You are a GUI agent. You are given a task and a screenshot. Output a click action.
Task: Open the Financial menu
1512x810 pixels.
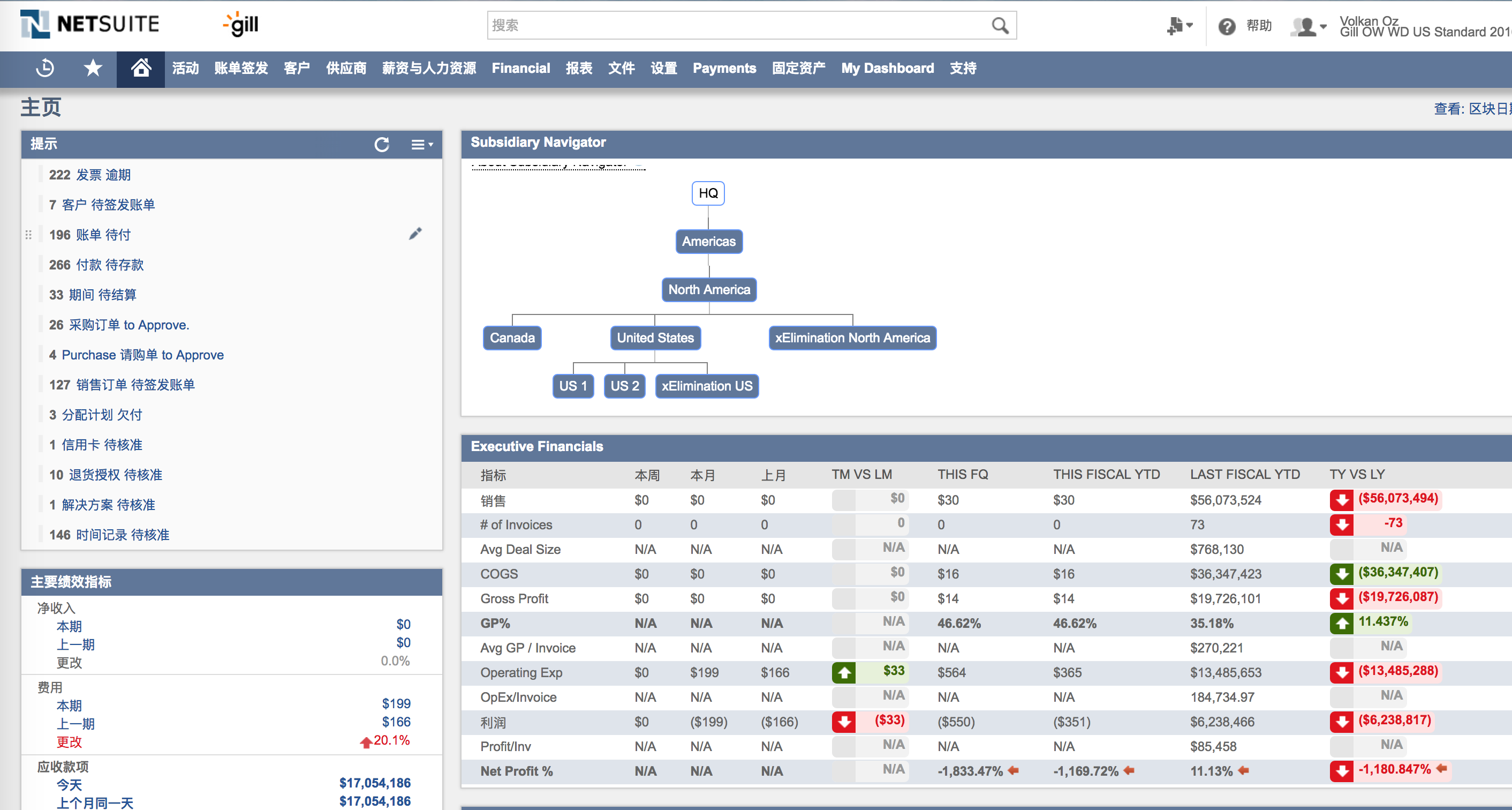pyautogui.click(x=520, y=69)
